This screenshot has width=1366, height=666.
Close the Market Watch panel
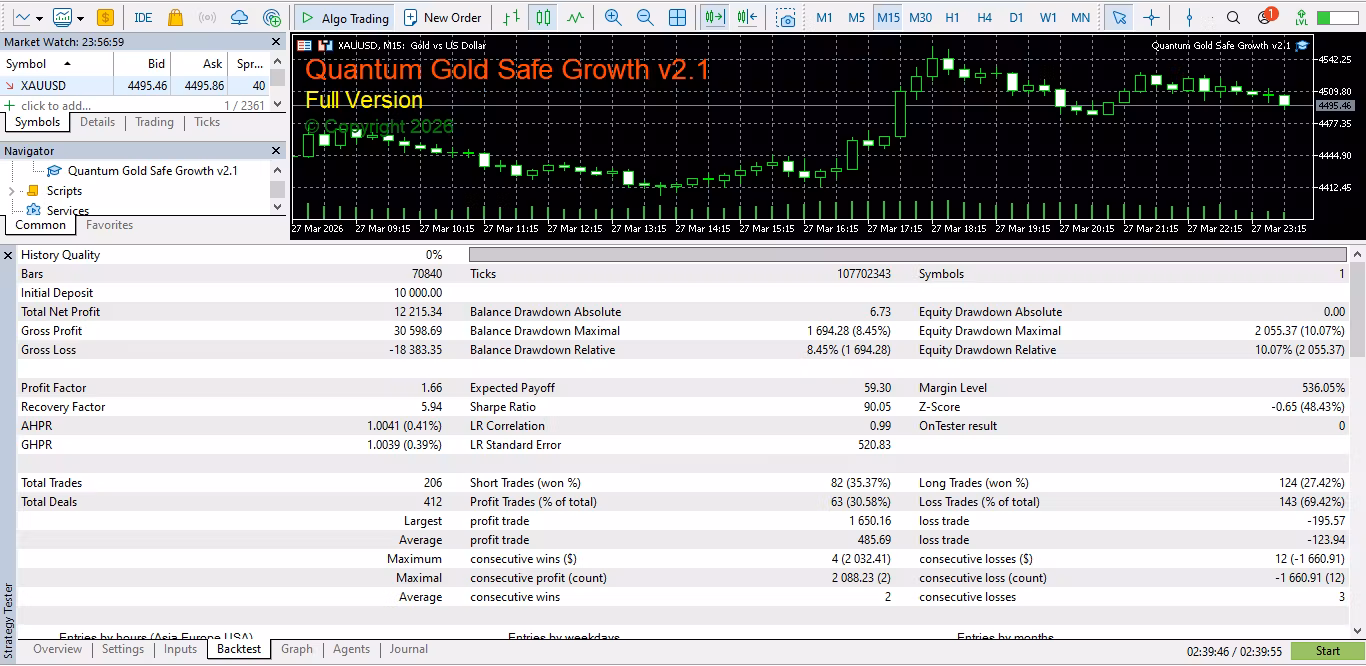coord(277,42)
